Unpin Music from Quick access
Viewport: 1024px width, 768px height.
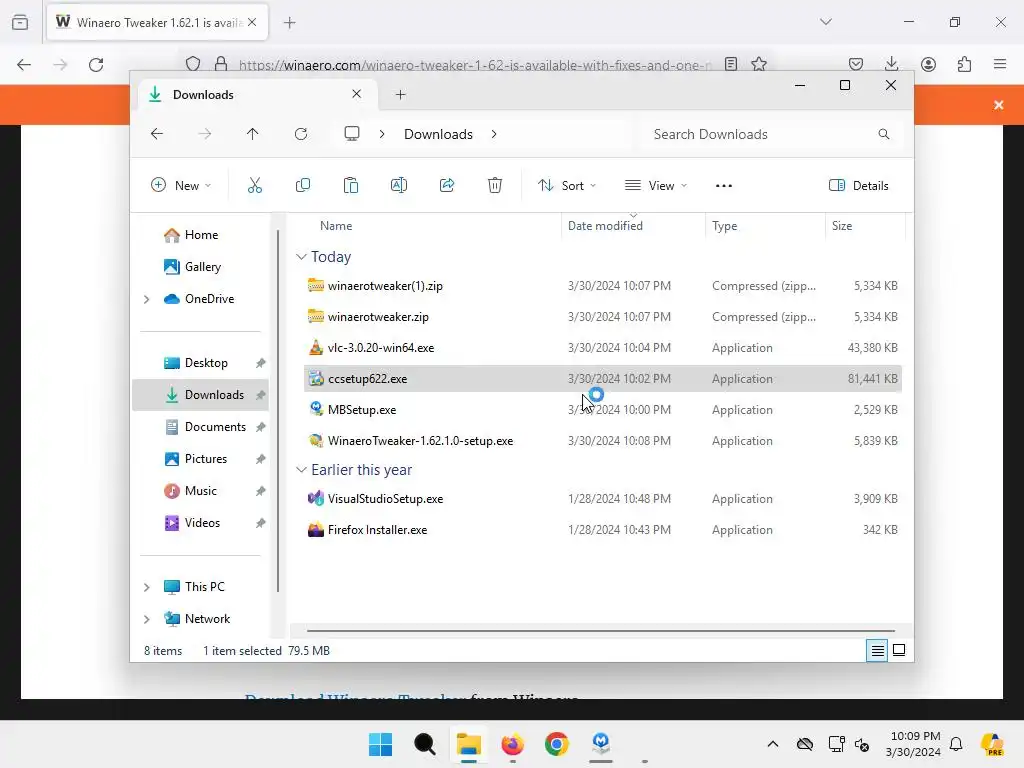pos(261,491)
